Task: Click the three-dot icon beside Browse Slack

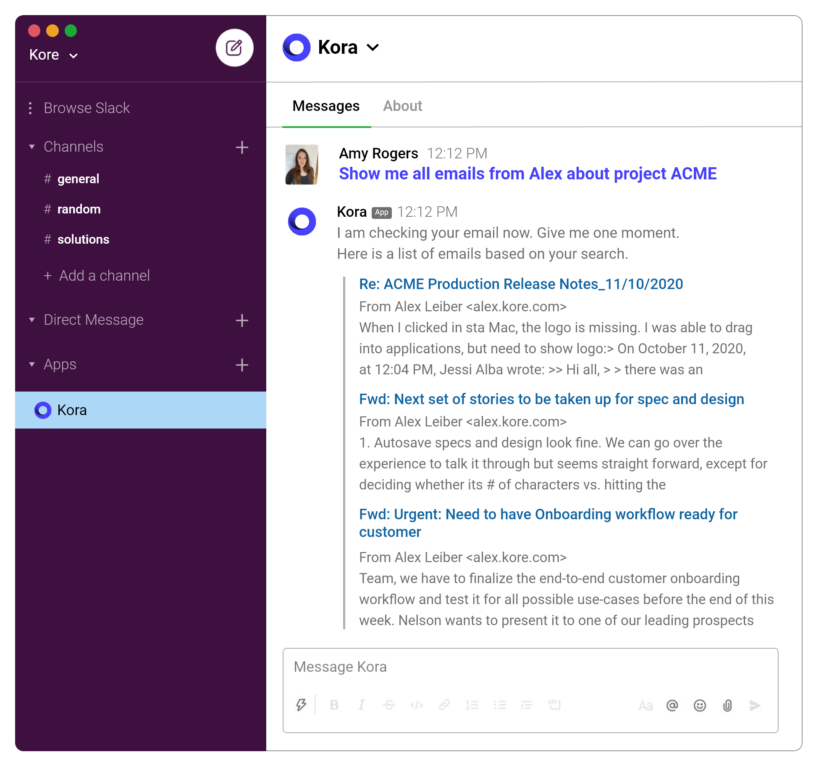Action: [x=30, y=108]
